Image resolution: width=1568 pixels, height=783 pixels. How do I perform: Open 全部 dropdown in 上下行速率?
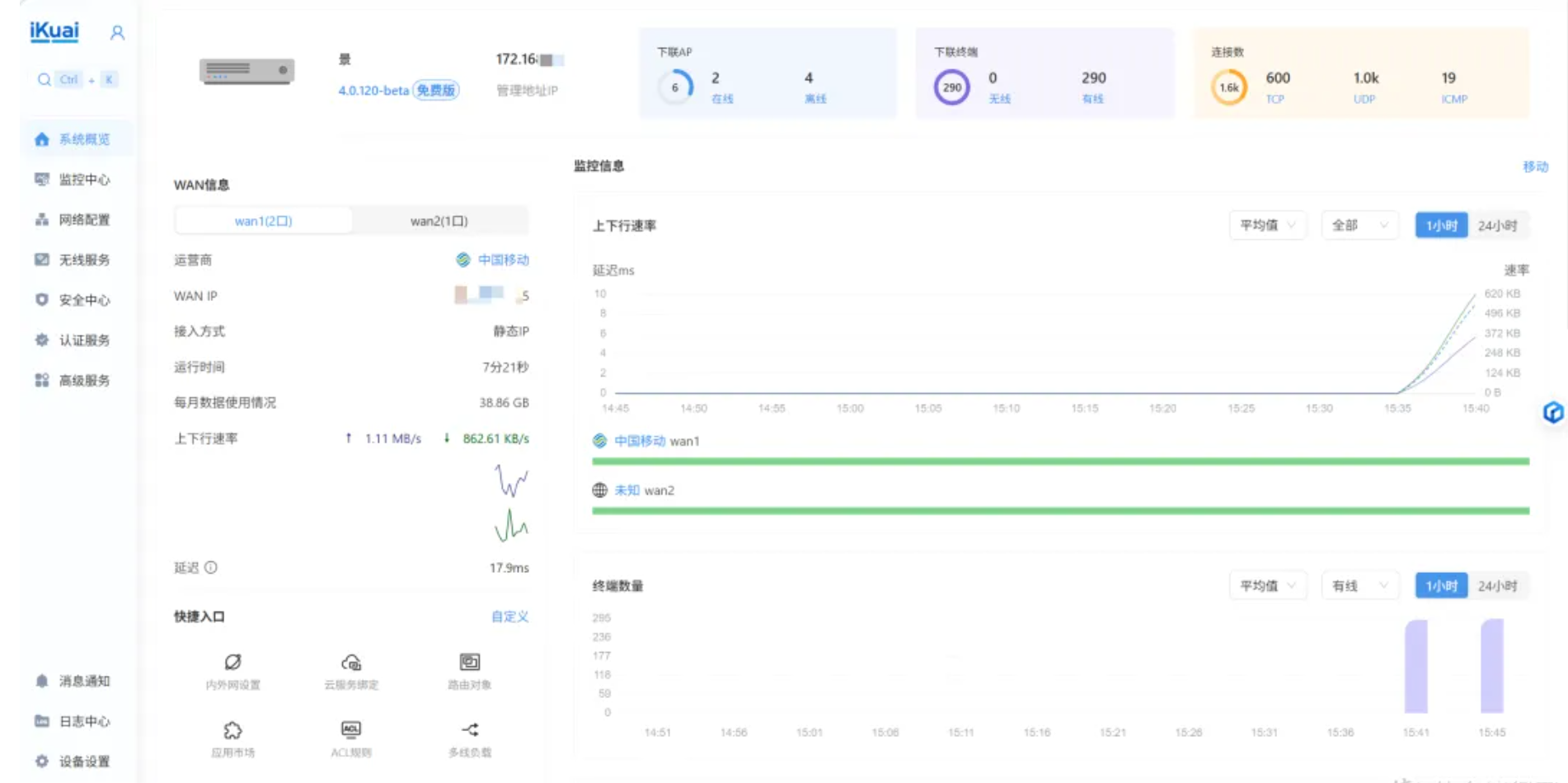(x=1360, y=225)
